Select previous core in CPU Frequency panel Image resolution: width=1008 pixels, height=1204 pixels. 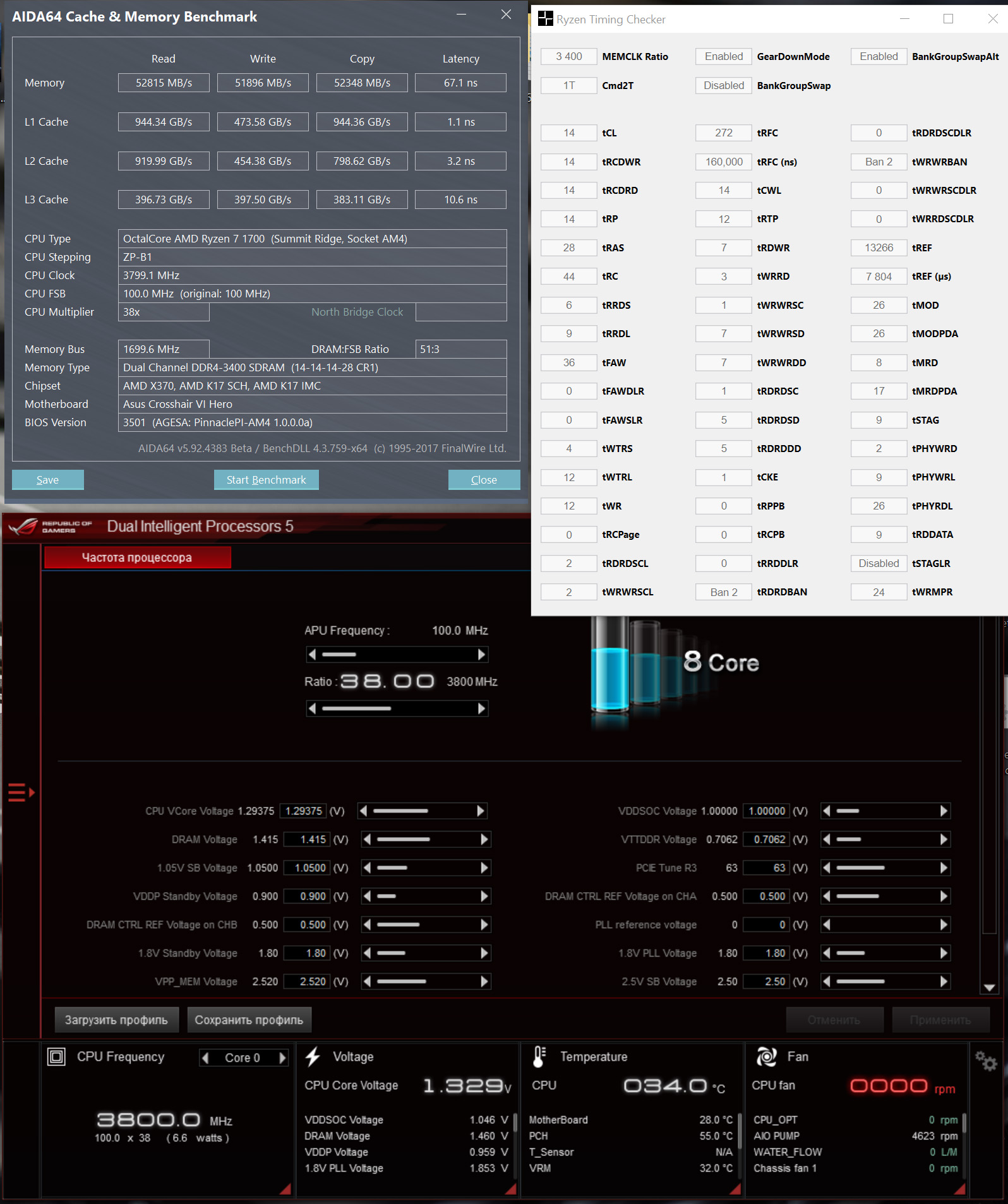click(205, 1058)
